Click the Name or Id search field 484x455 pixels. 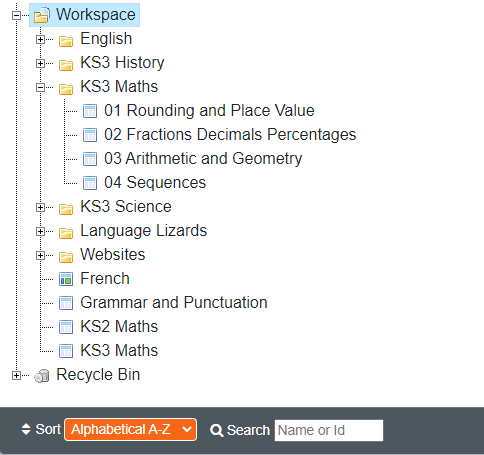(x=329, y=430)
